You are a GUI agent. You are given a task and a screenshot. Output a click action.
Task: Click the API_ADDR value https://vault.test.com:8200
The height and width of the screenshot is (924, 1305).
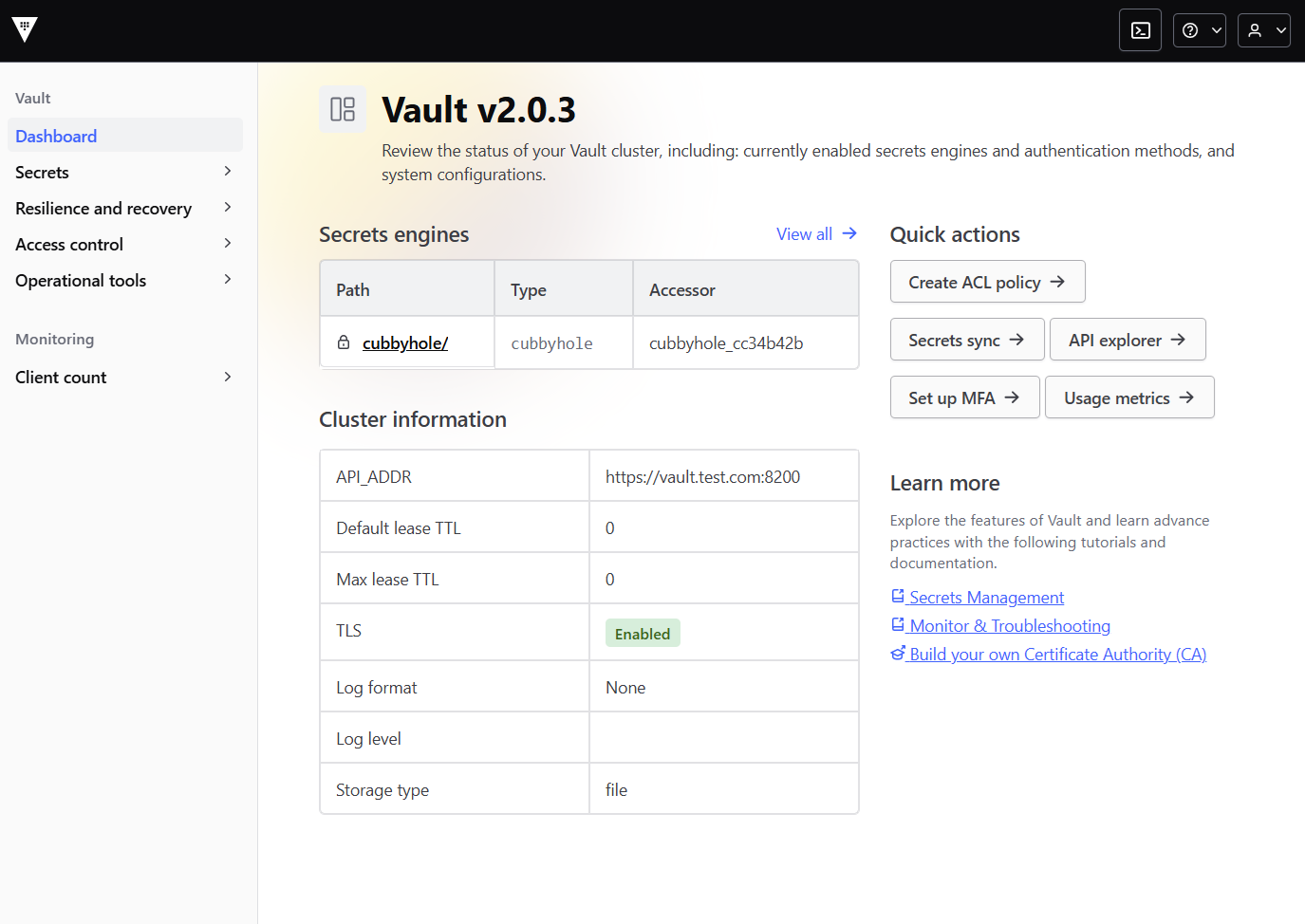click(702, 477)
